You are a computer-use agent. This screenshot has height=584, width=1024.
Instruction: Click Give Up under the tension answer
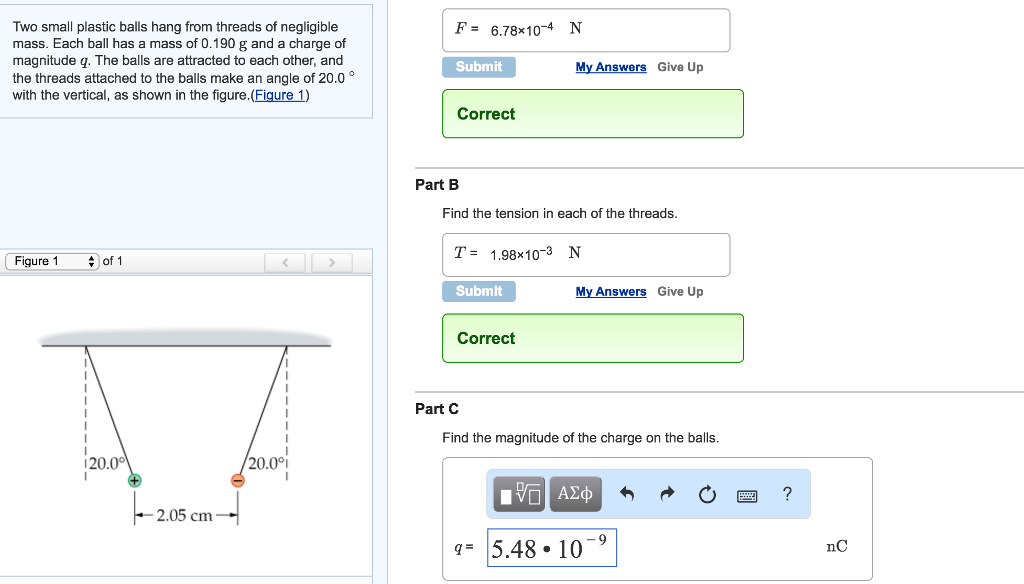tap(680, 292)
